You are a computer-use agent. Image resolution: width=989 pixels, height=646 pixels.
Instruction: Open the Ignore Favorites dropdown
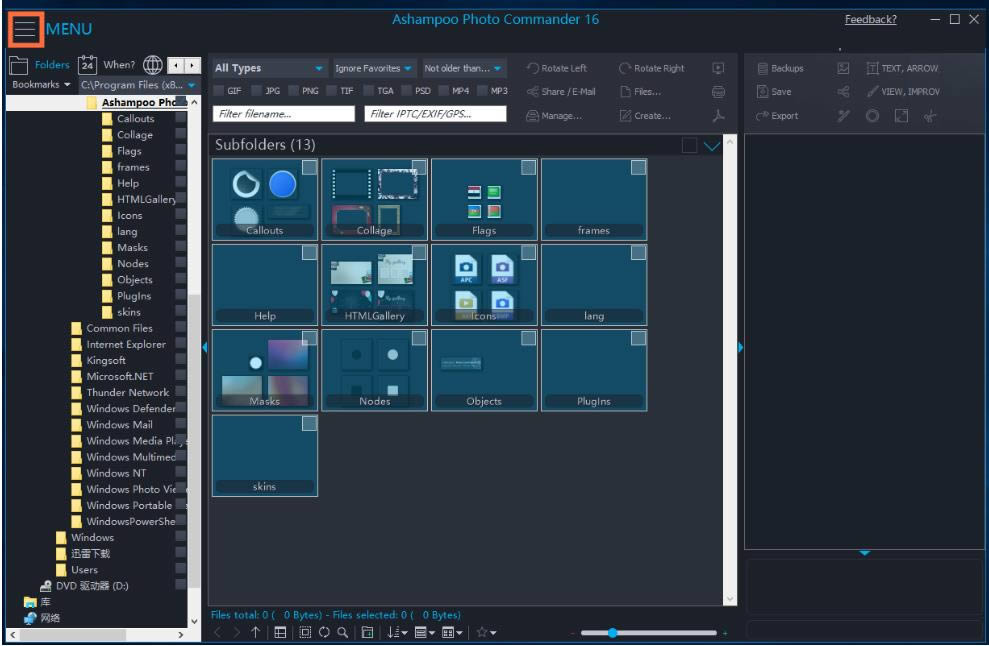pyautogui.click(x=374, y=68)
